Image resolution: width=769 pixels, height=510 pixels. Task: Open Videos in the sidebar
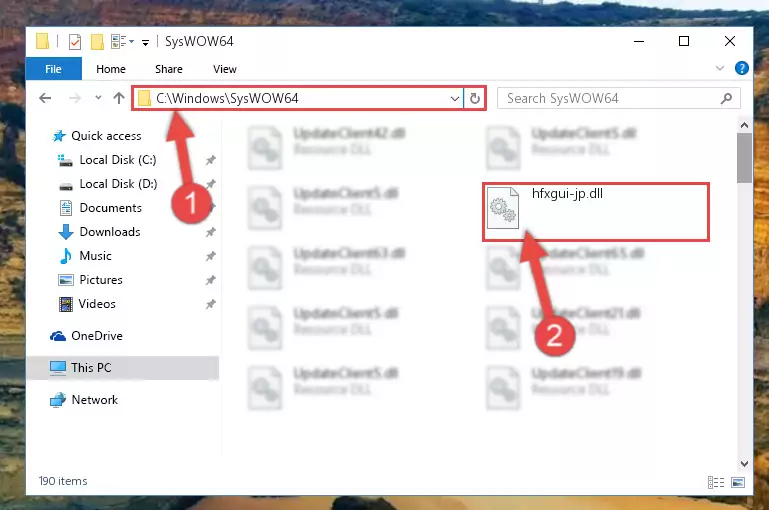click(97, 304)
